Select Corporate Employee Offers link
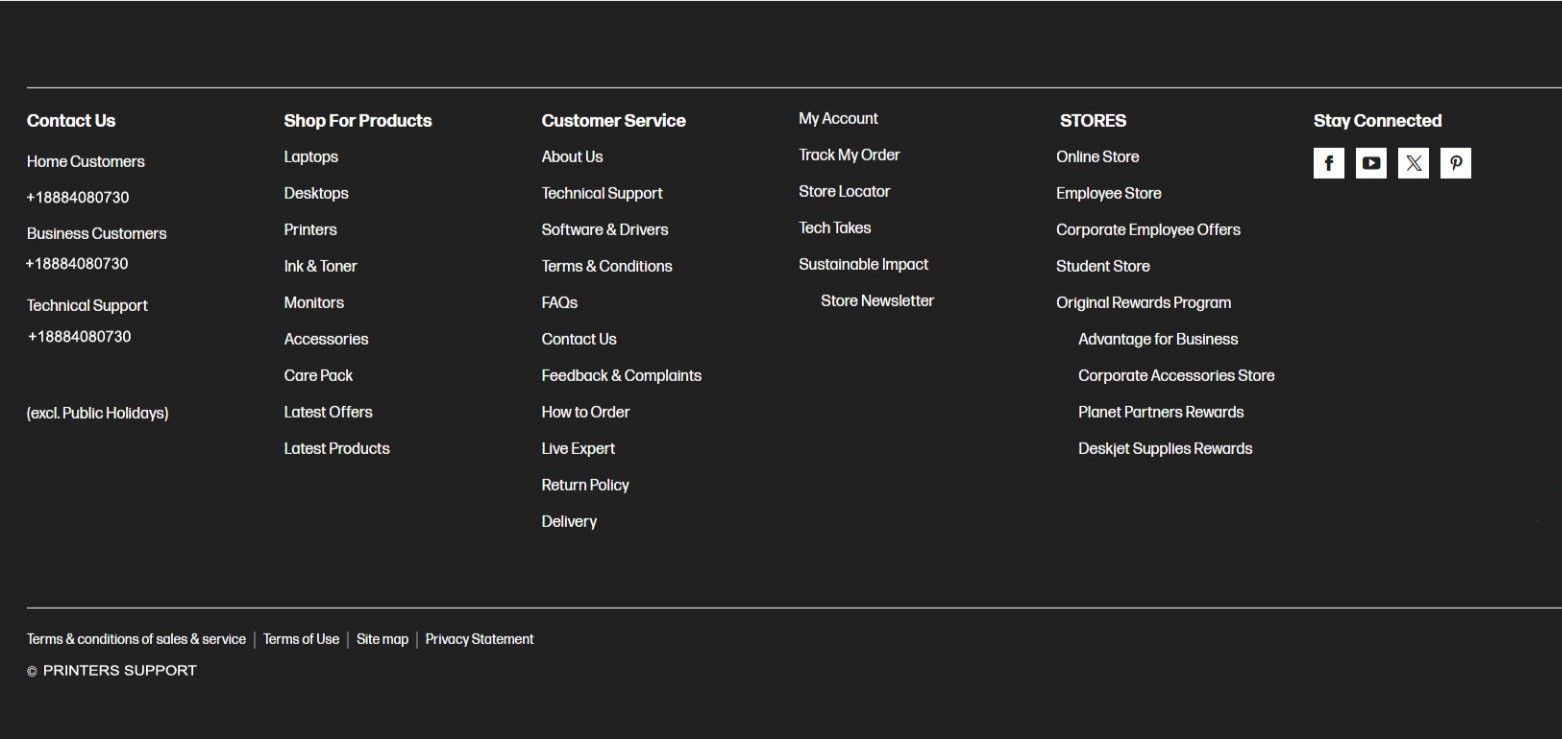Viewport: 1562px width, 739px height. 1147,230
